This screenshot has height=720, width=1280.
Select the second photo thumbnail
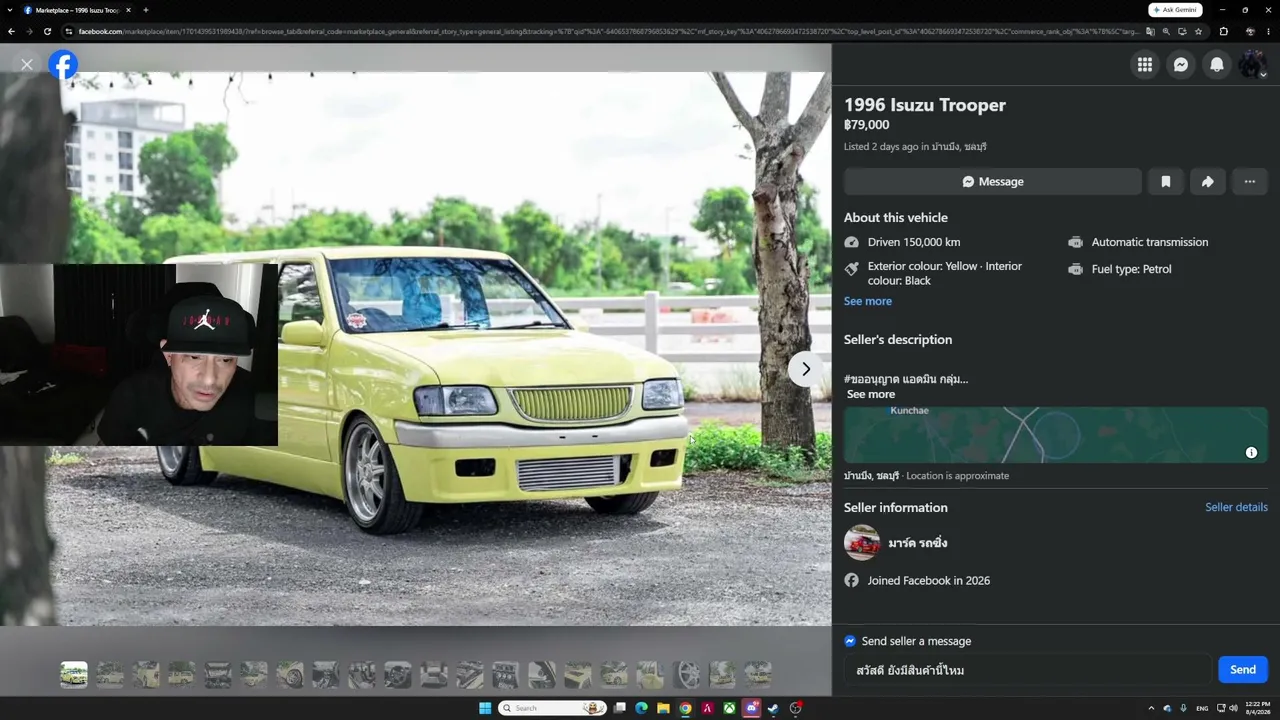pyautogui.click(x=110, y=675)
